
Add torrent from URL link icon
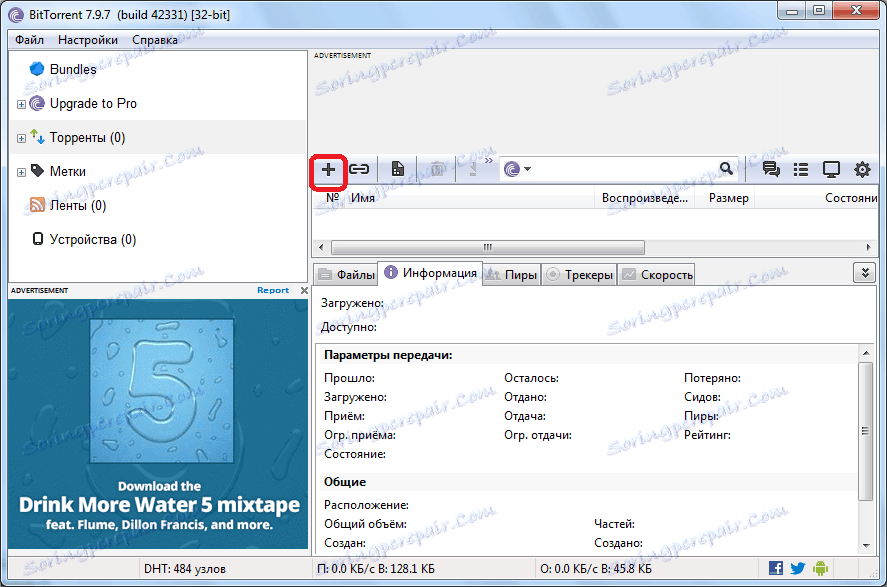(359, 169)
